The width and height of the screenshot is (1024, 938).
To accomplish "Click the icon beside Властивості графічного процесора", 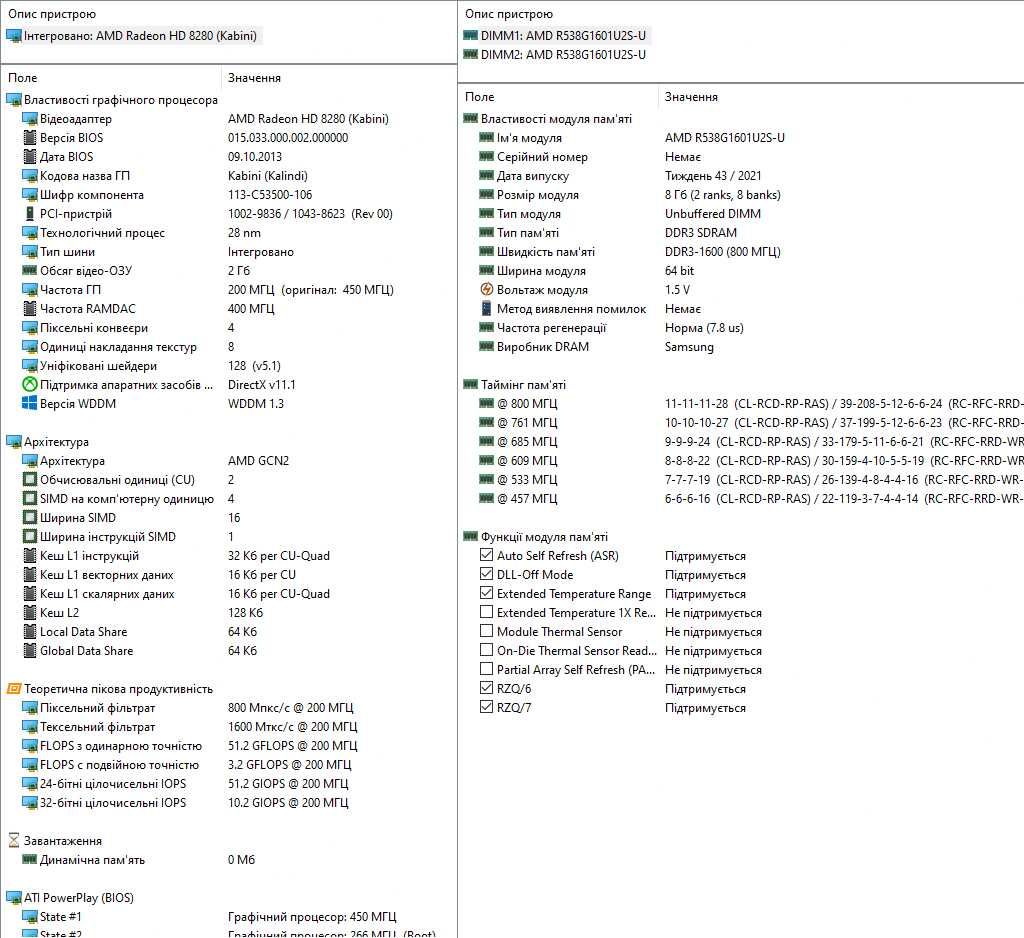I will [x=14, y=100].
